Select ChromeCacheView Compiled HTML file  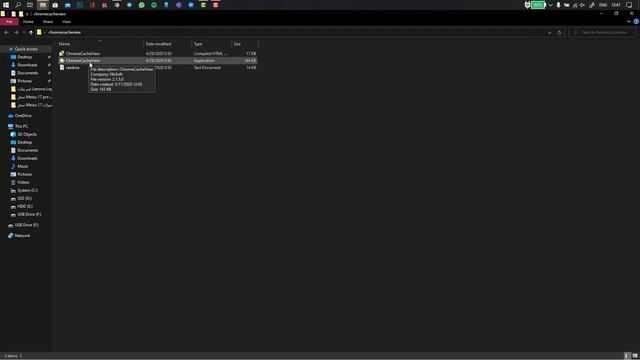click(157, 53)
